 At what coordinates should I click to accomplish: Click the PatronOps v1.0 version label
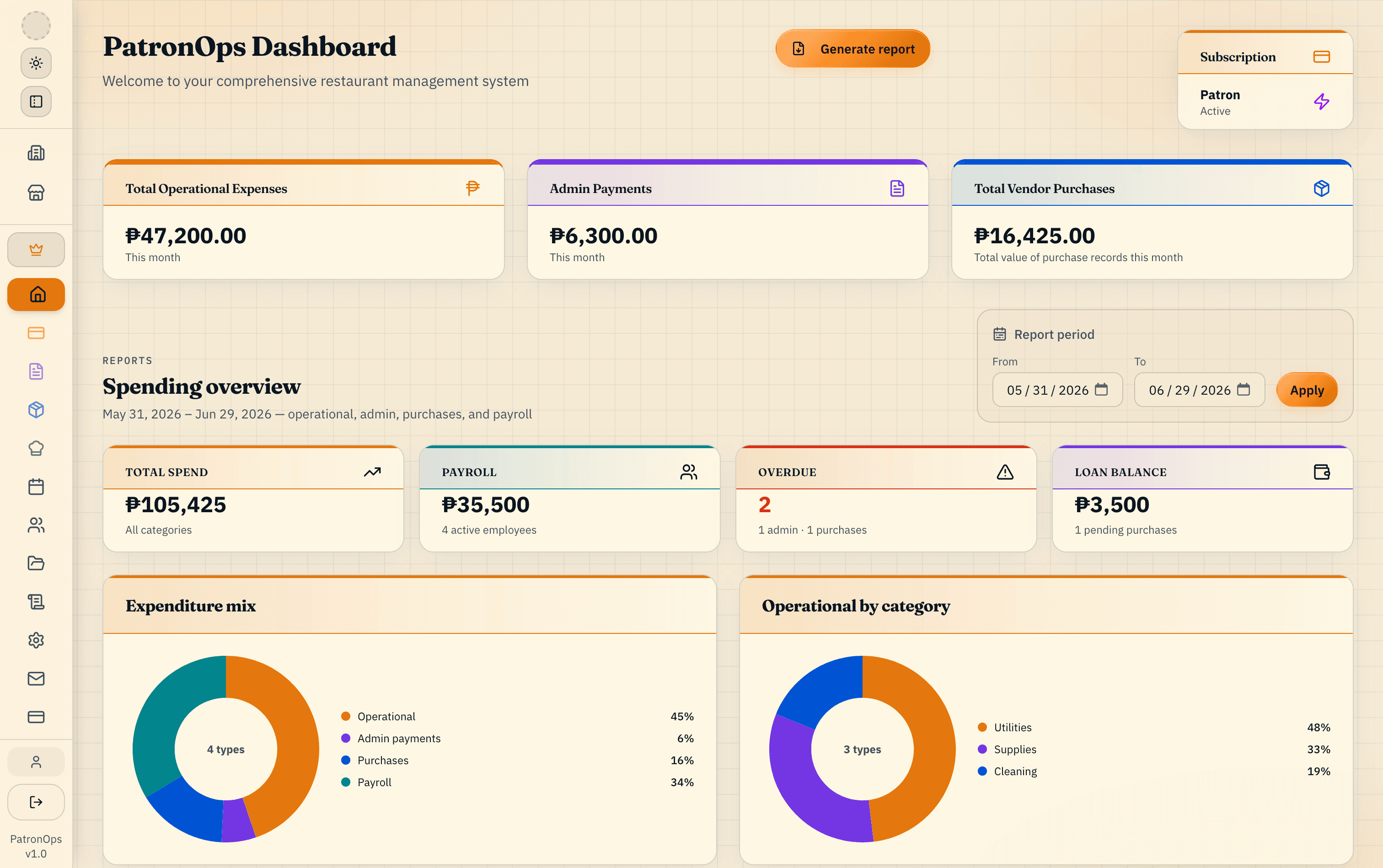[x=36, y=846]
